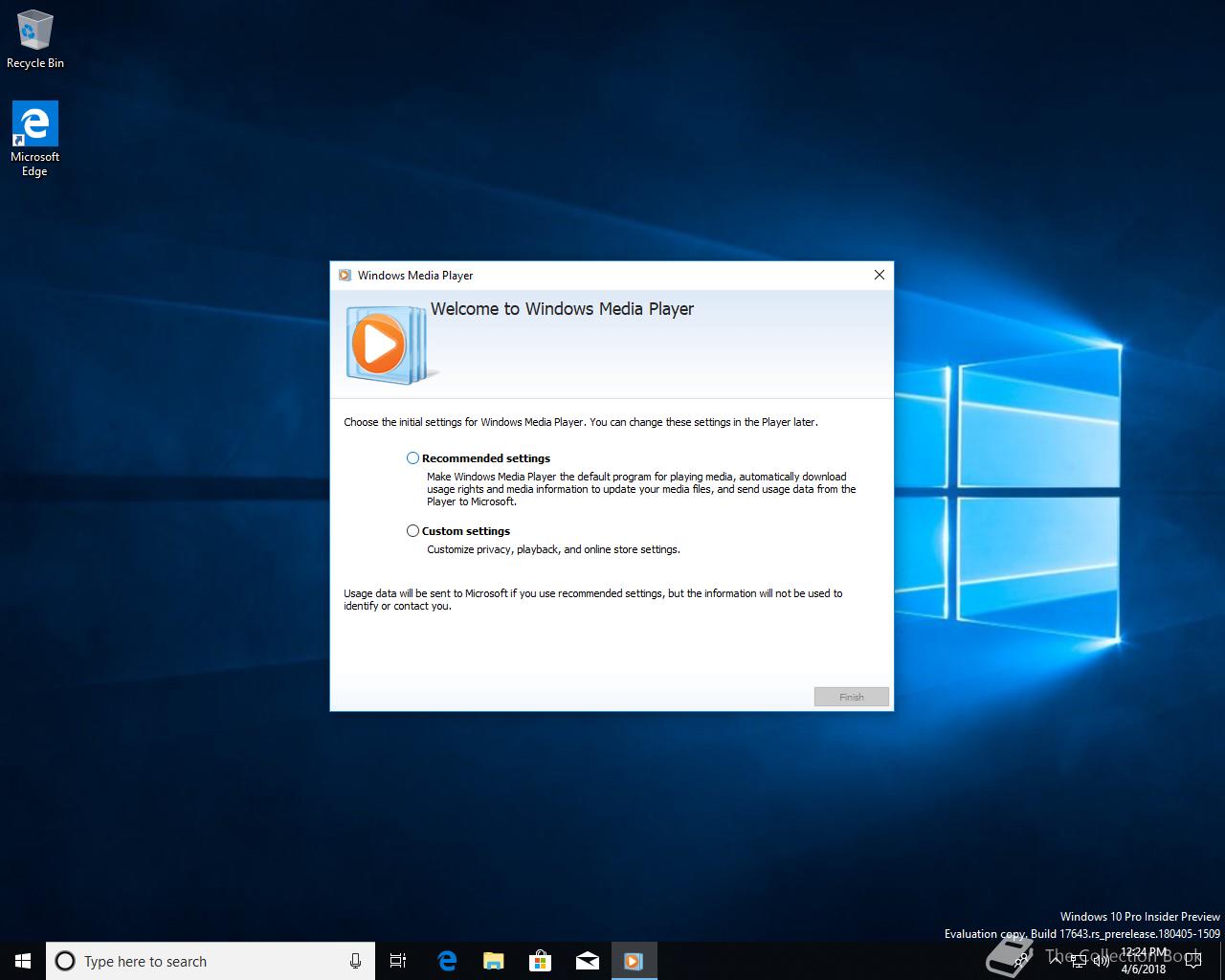Image resolution: width=1225 pixels, height=980 pixels.
Task: Show hidden system tray icons
Action: (x=1055, y=961)
